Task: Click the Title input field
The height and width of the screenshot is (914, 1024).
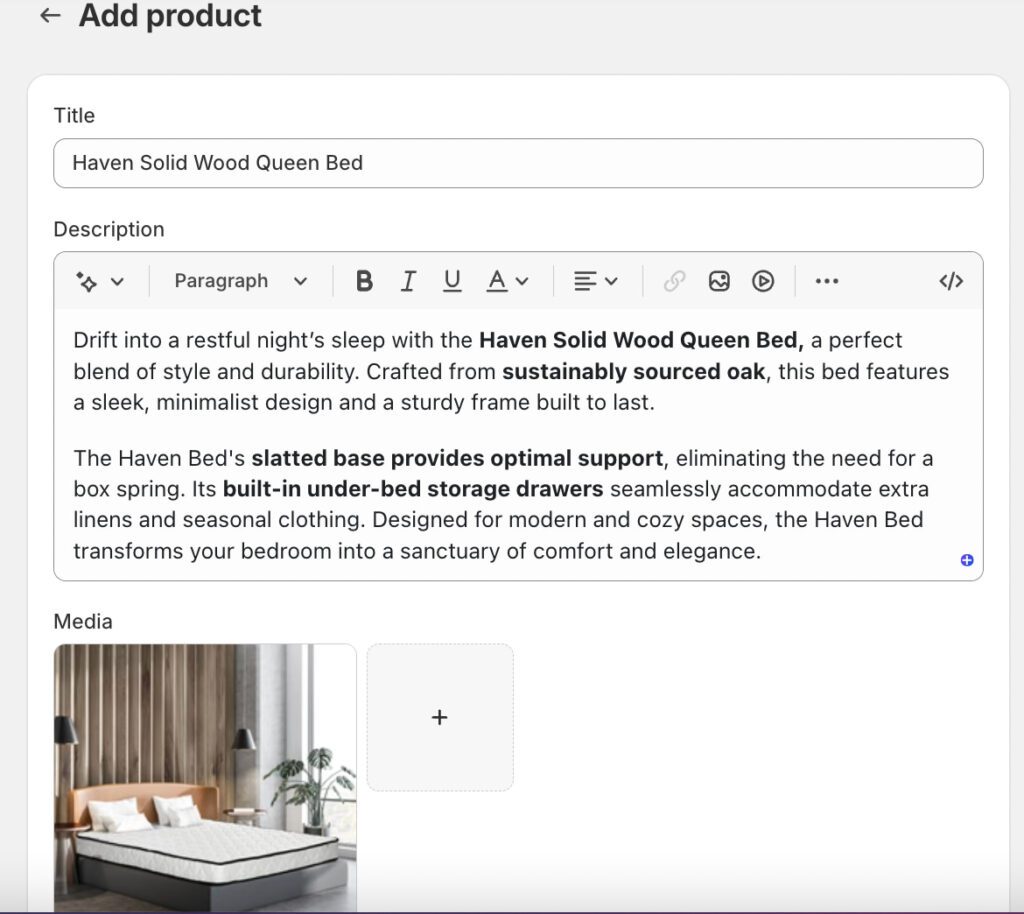Action: click(x=517, y=163)
